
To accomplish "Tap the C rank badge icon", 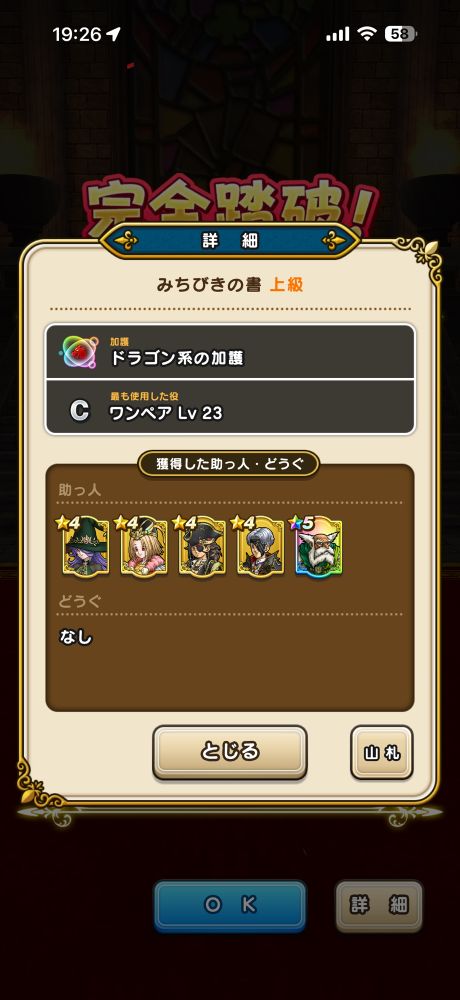I will tap(80, 410).
